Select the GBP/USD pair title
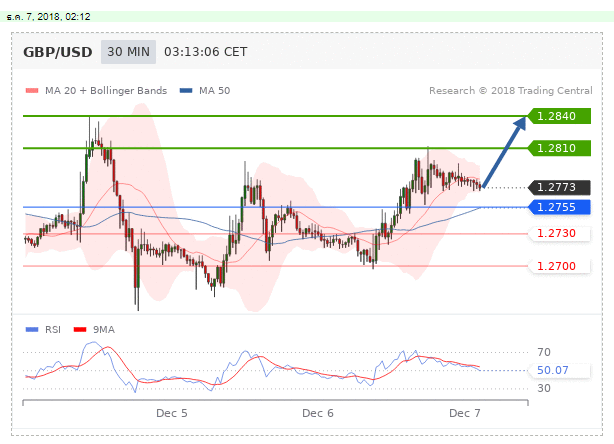614x444 pixels. 58,52
